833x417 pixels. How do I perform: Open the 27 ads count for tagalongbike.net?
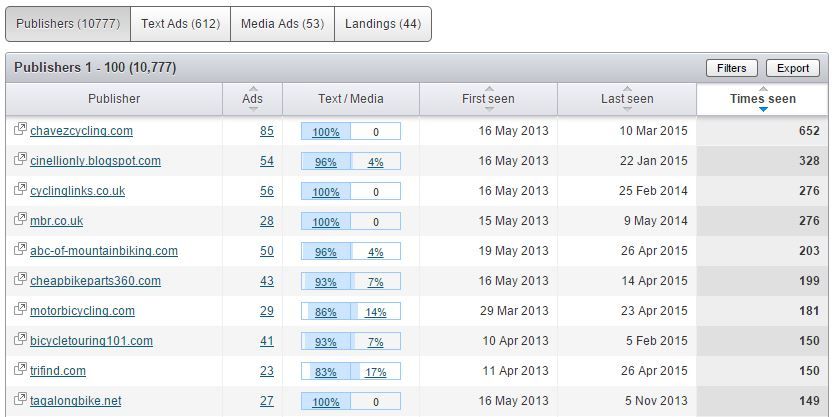click(267, 401)
